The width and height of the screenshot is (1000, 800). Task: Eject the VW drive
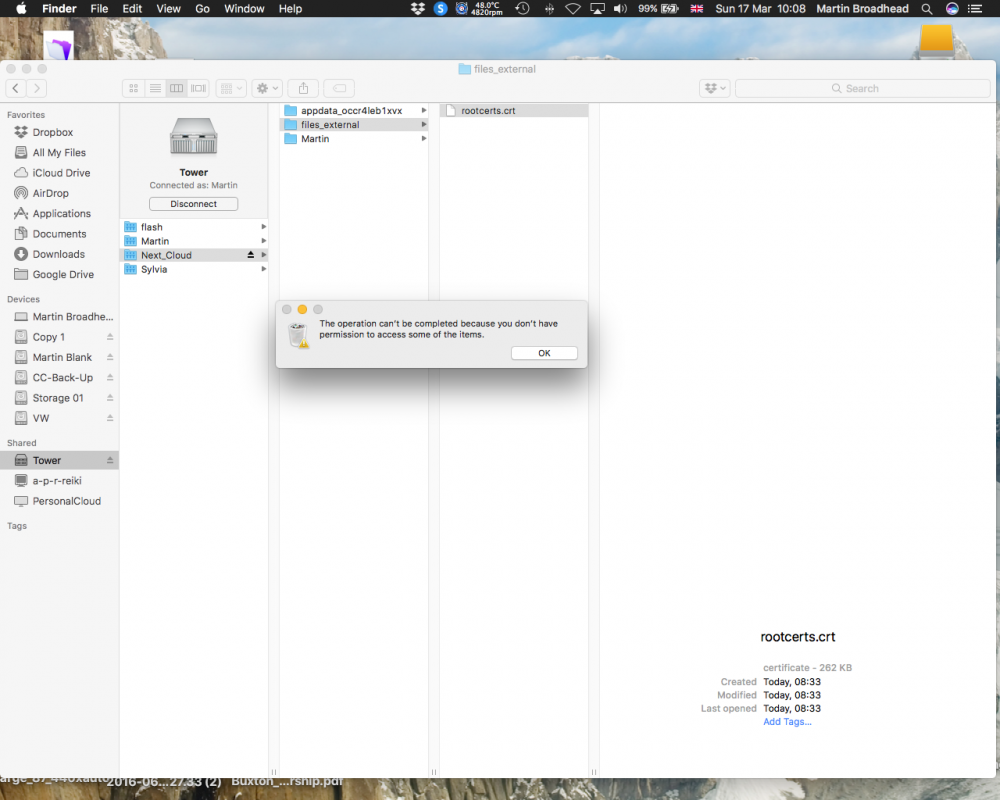pyautogui.click(x=110, y=418)
